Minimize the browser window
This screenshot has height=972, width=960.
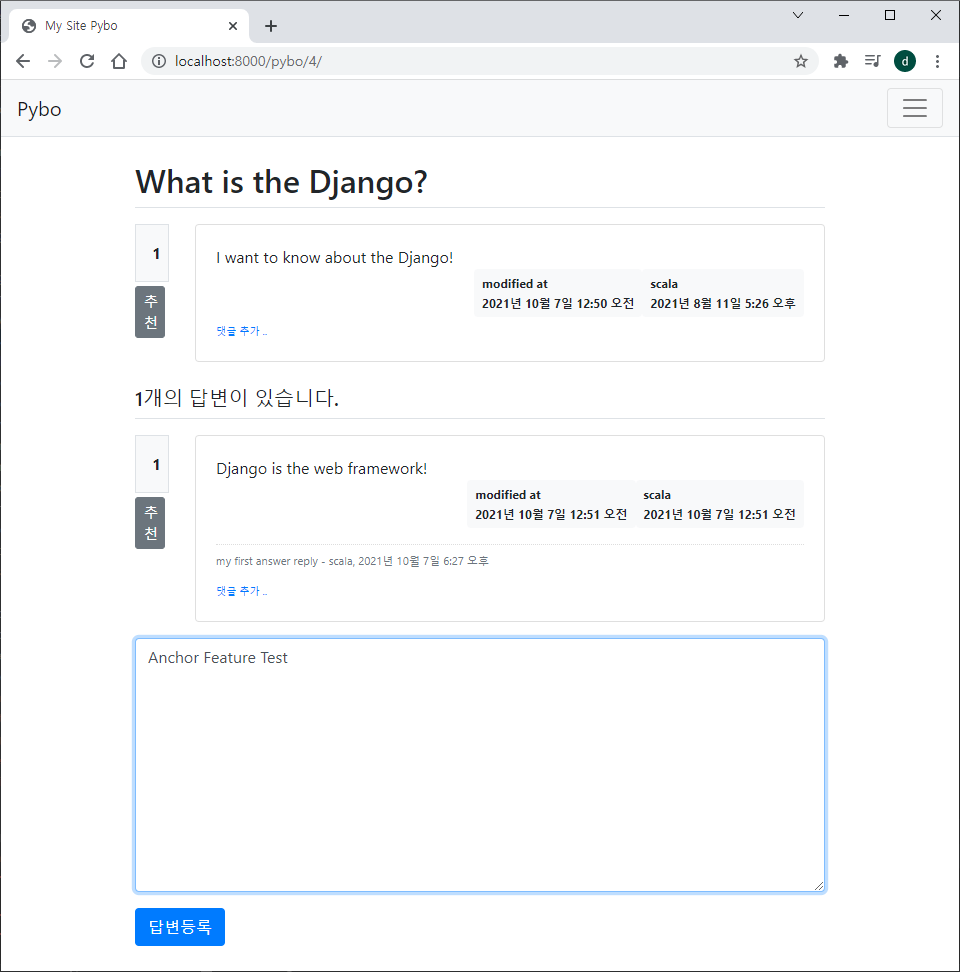click(x=843, y=15)
